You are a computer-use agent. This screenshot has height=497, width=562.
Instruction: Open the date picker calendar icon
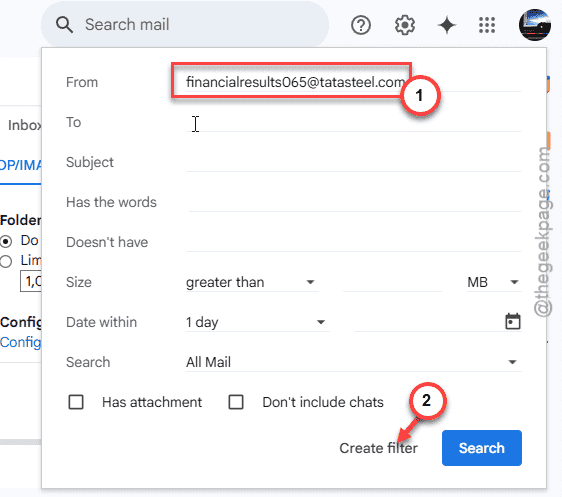[513, 321]
